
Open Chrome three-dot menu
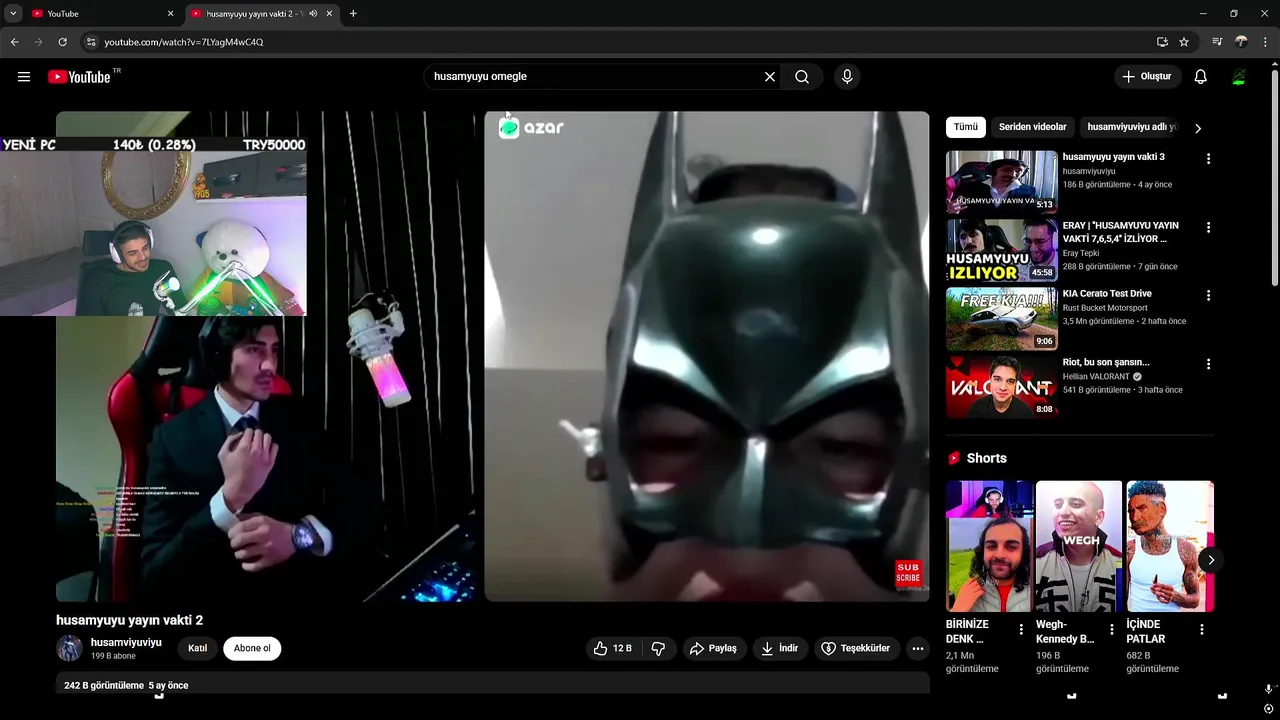[1265, 42]
